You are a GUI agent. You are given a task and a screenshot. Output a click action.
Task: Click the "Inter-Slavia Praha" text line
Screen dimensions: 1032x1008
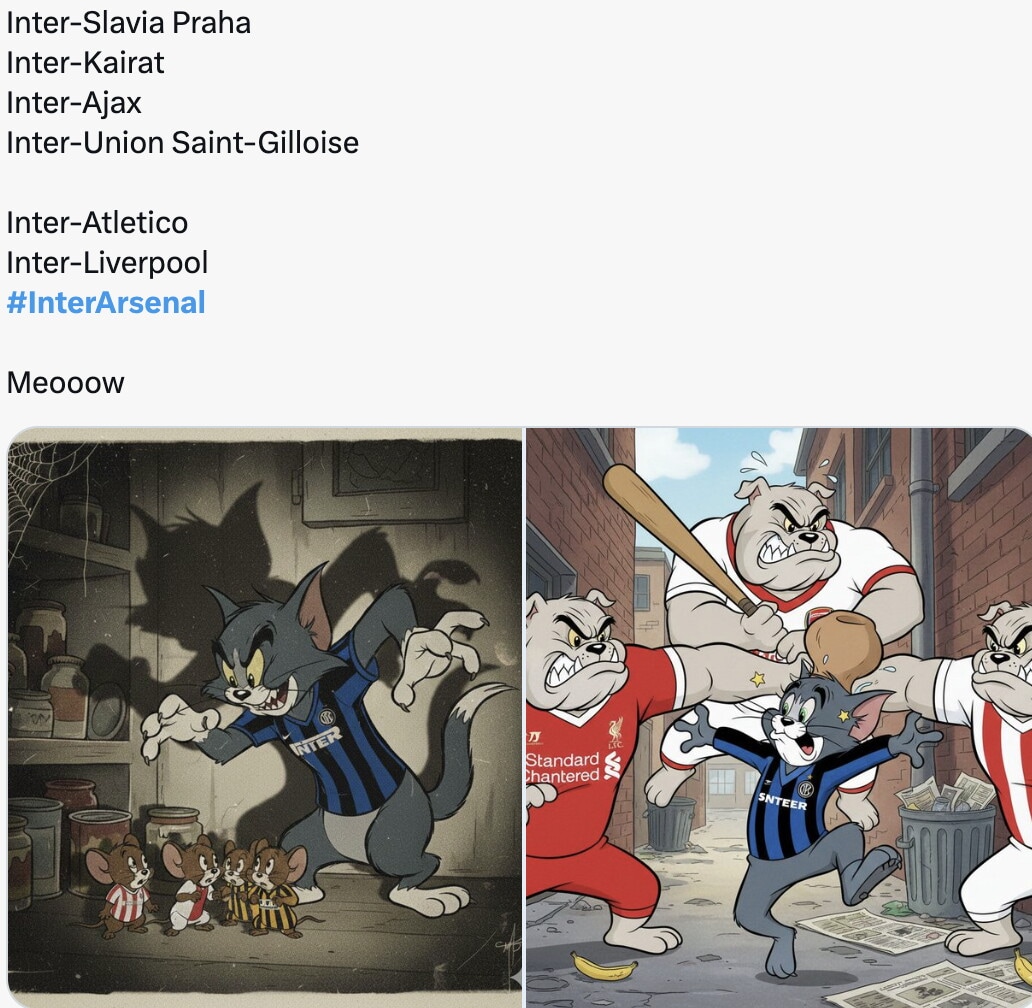128,23
